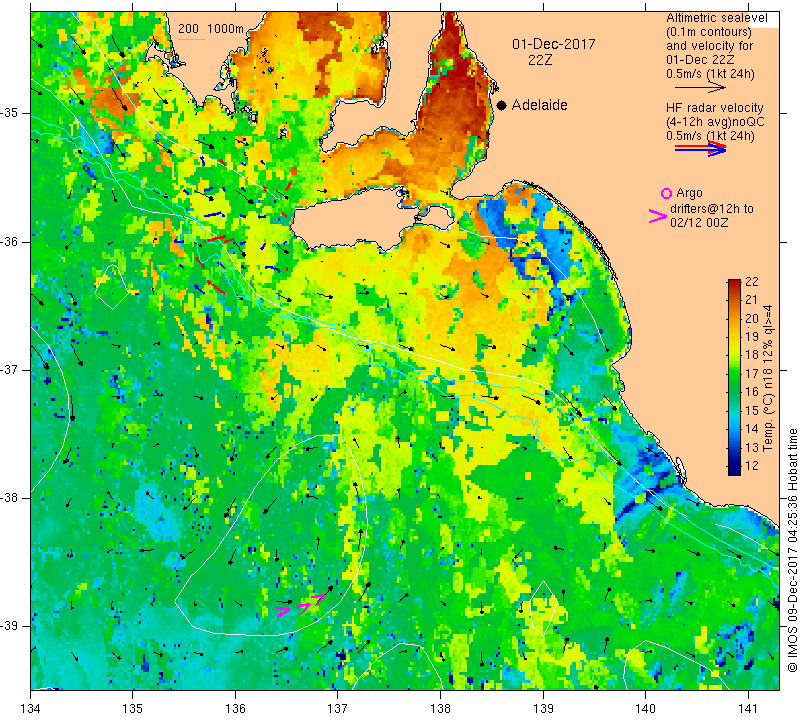This screenshot has width=800, height=720.
Task: Click the colorbar value 15 label
Action: click(x=752, y=410)
